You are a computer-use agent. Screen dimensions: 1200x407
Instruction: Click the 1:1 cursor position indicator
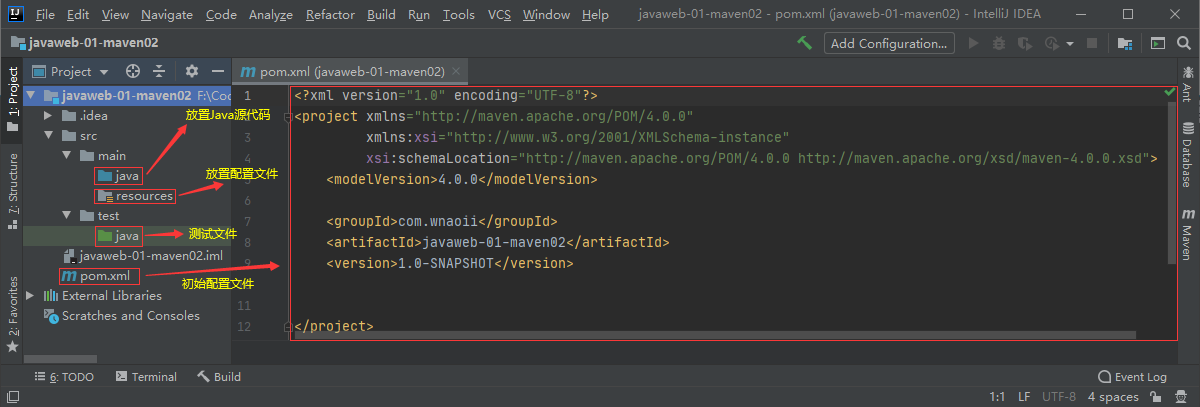(x=997, y=397)
